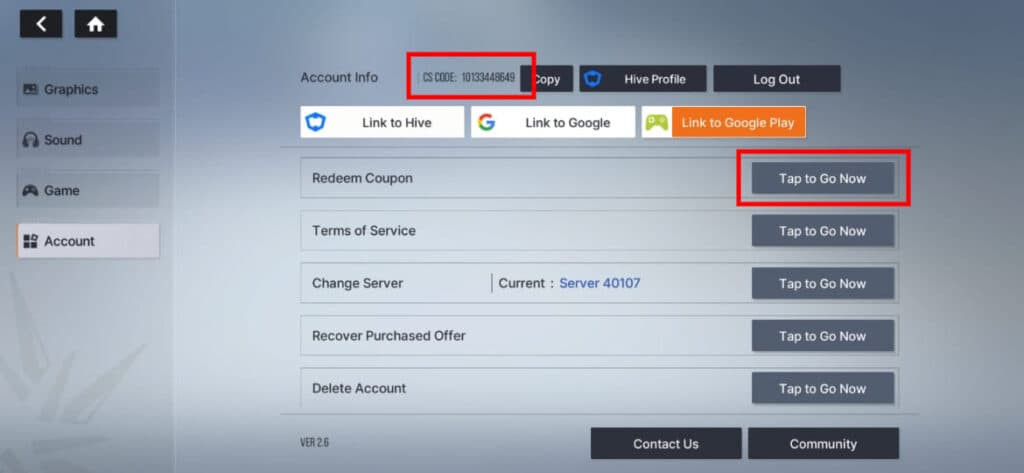Click the Server 40107 link text

tap(600, 284)
